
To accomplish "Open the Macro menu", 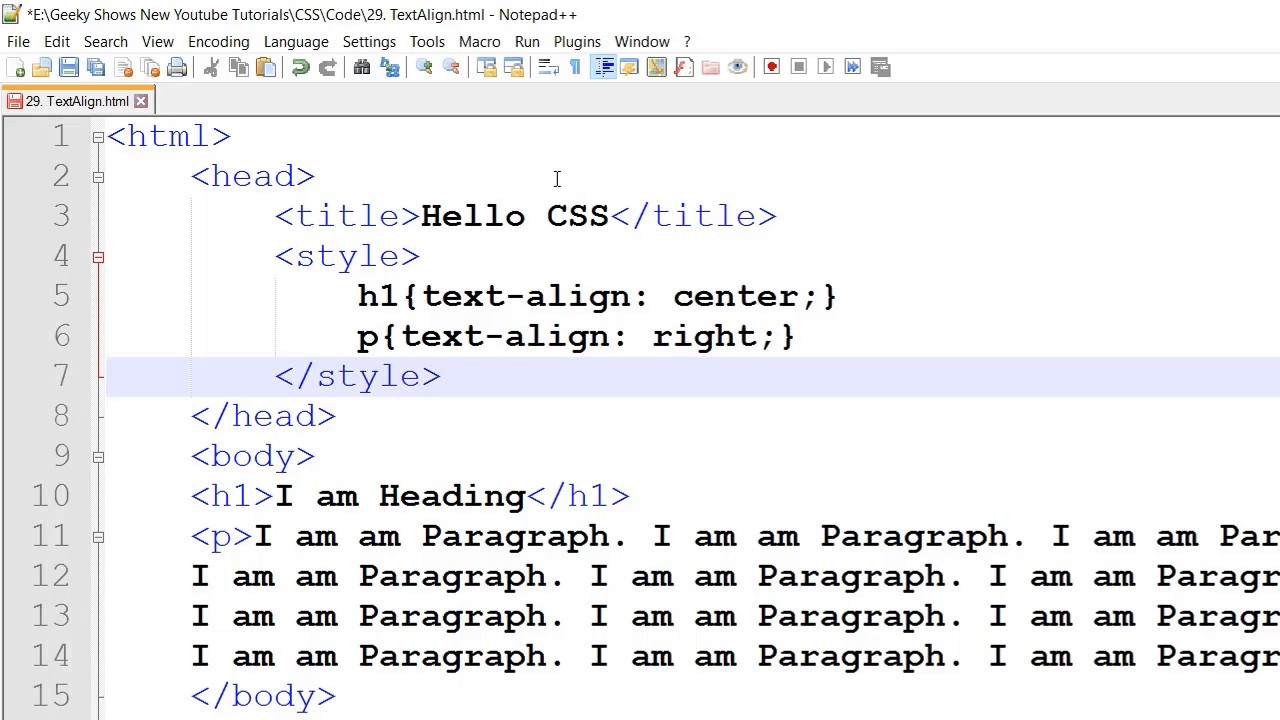I will [x=479, y=42].
